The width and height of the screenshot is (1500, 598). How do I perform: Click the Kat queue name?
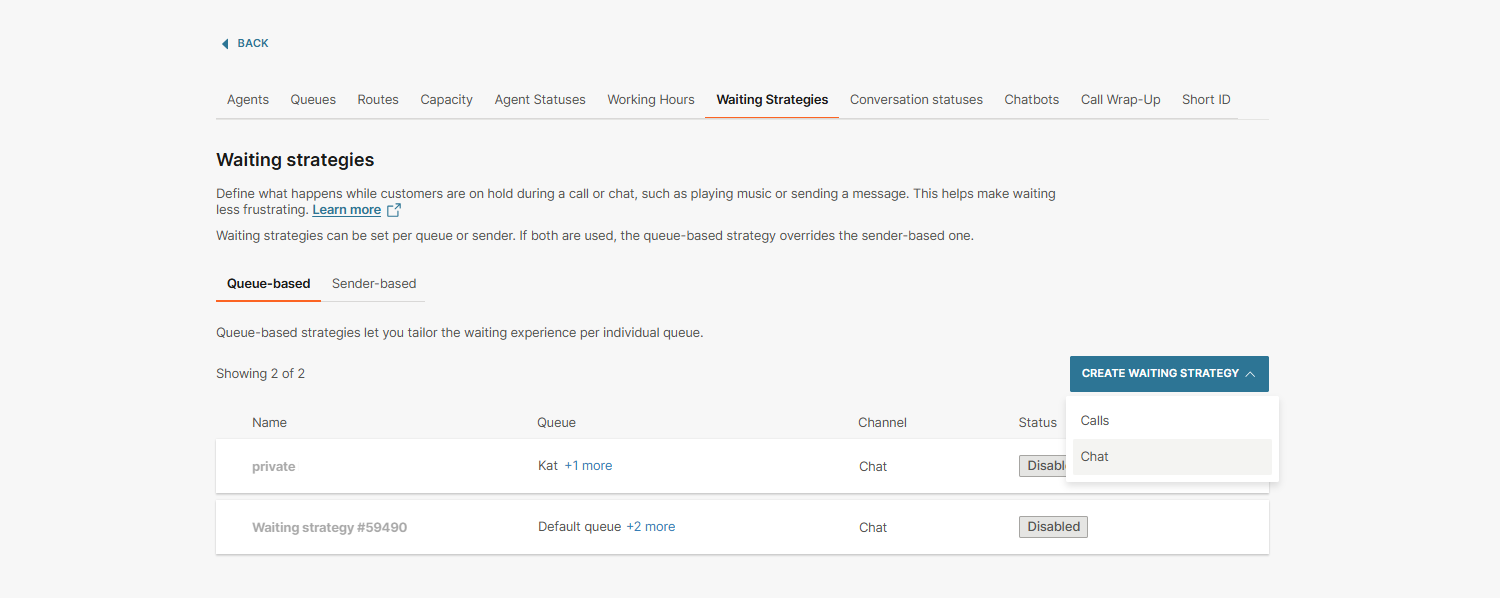click(x=548, y=466)
